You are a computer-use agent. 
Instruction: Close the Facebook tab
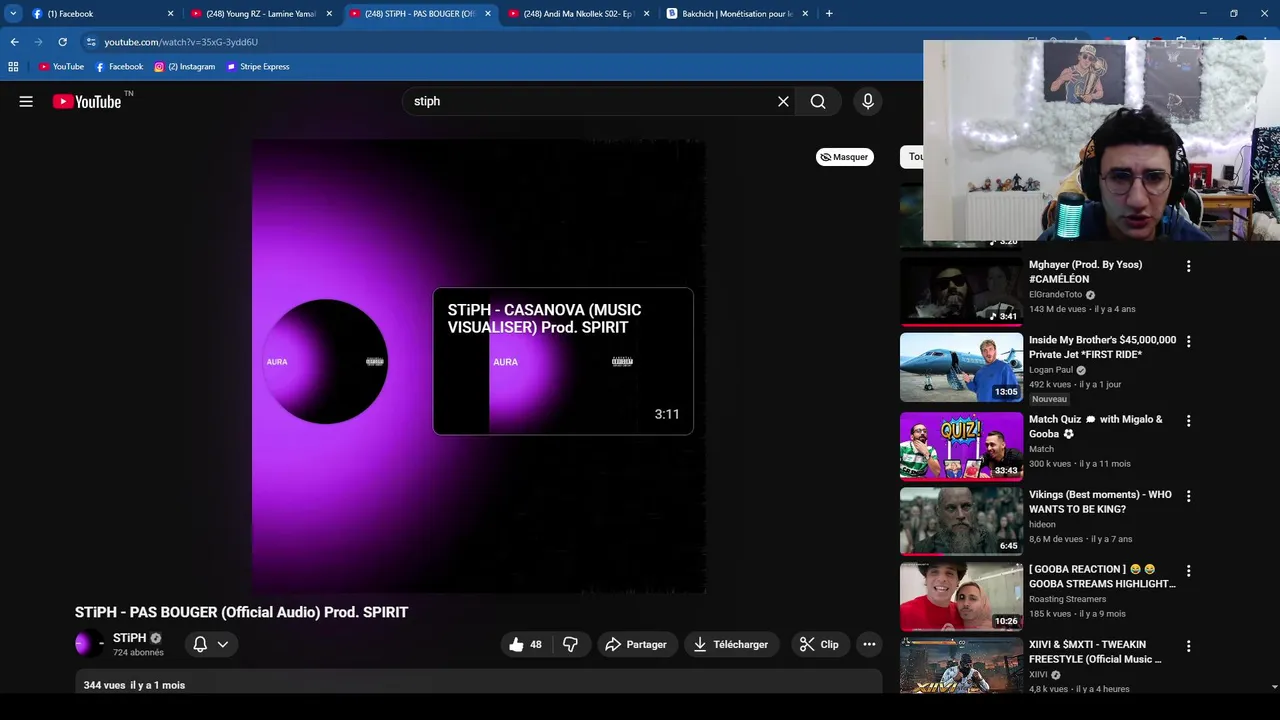pos(170,14)
